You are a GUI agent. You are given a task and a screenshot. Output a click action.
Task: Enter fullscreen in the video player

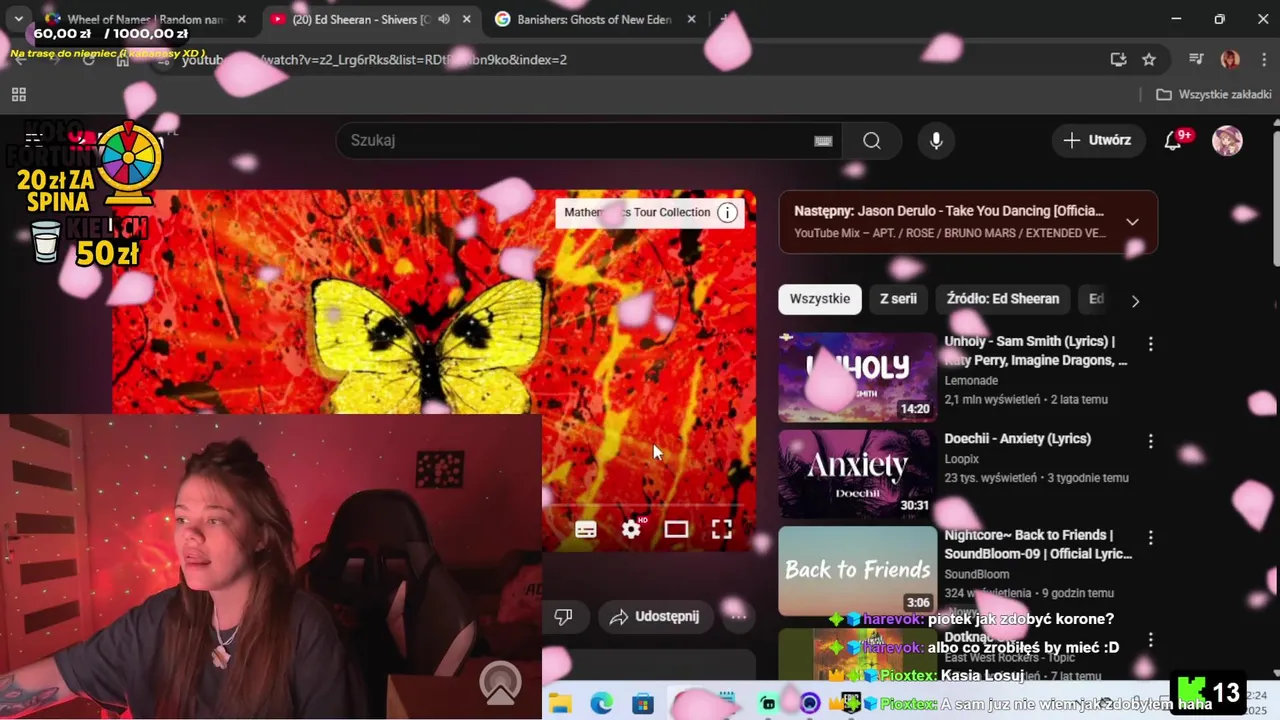click(721, 530)
